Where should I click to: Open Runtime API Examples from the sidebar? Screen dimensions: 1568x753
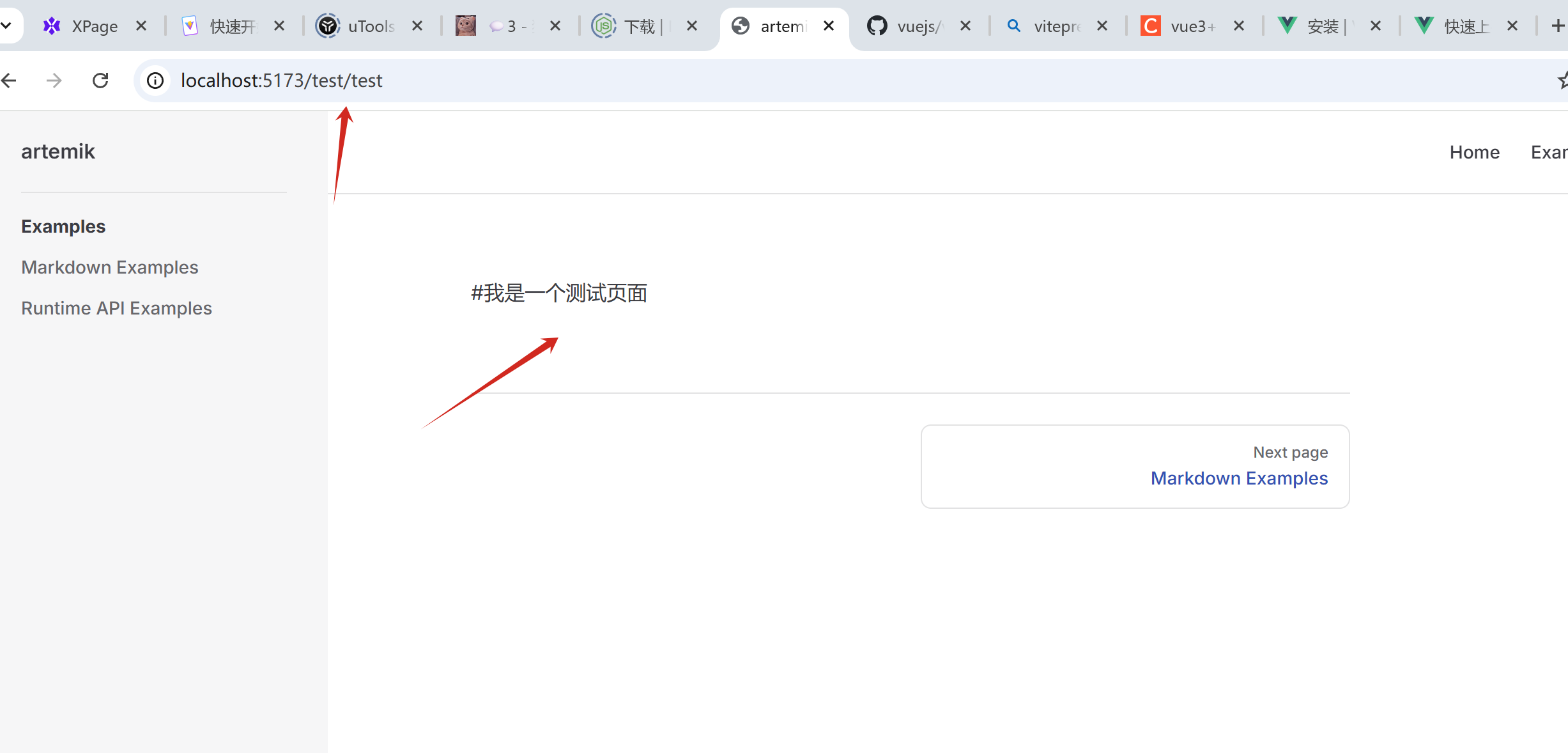coord(116,308)
